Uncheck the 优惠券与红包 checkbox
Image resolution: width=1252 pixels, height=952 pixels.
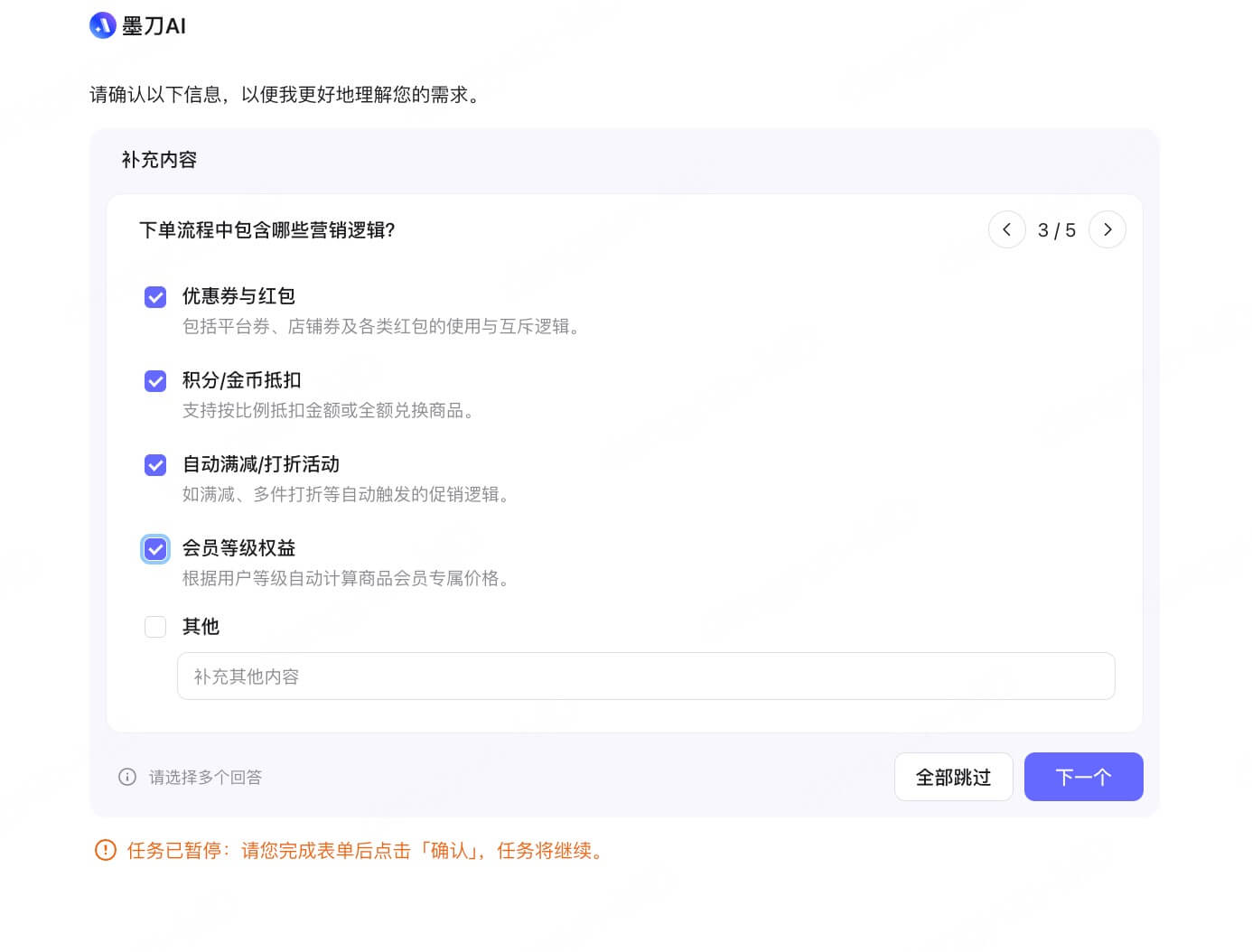click(155, 296)
